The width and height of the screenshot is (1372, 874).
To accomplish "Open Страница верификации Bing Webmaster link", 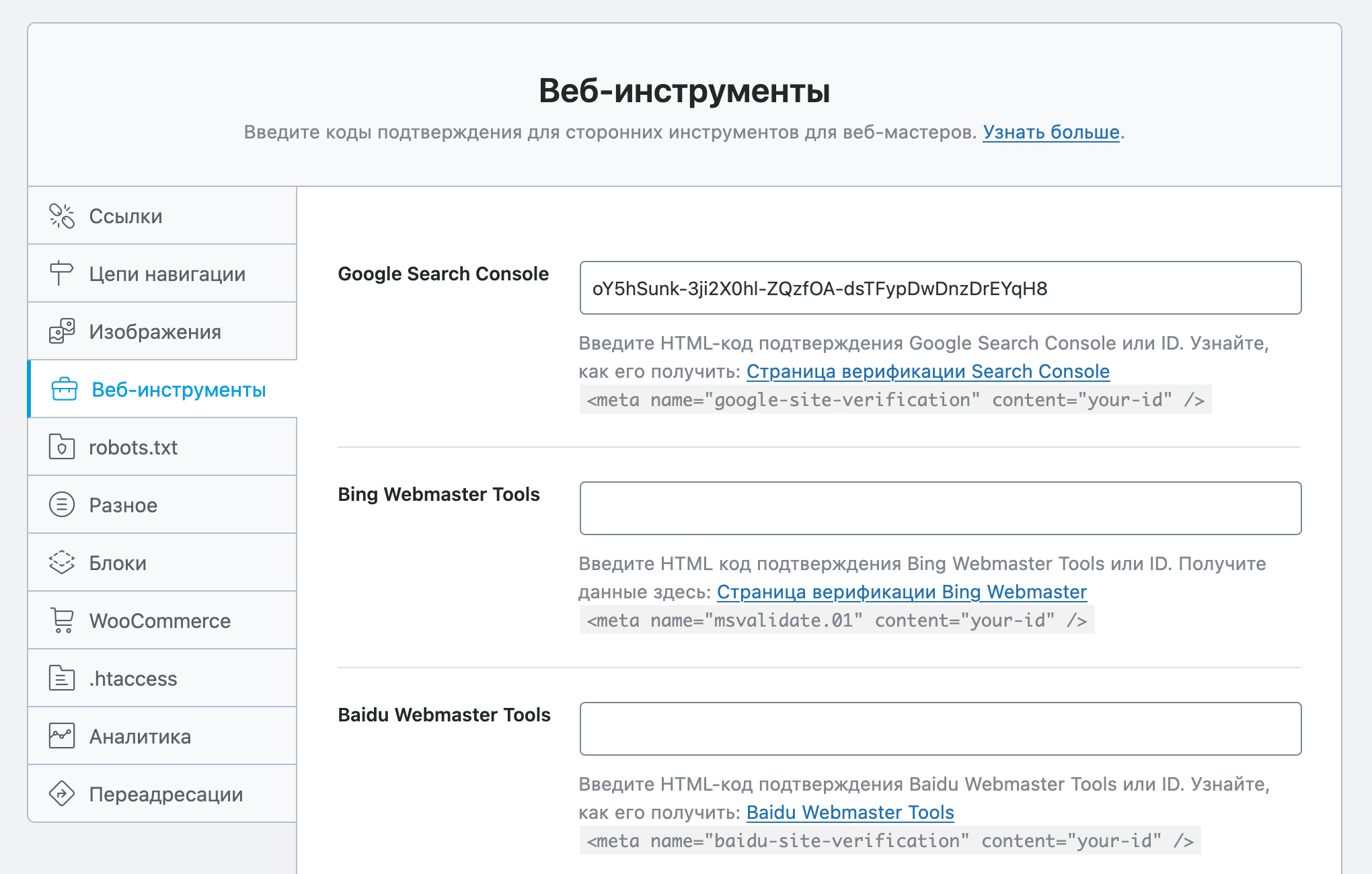I will pyautogui.click(x=902, y=592).
